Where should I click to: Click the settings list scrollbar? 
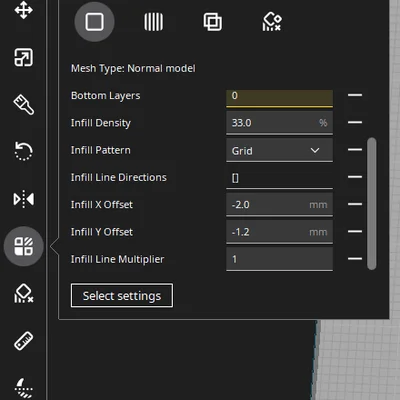pos(372,204)
